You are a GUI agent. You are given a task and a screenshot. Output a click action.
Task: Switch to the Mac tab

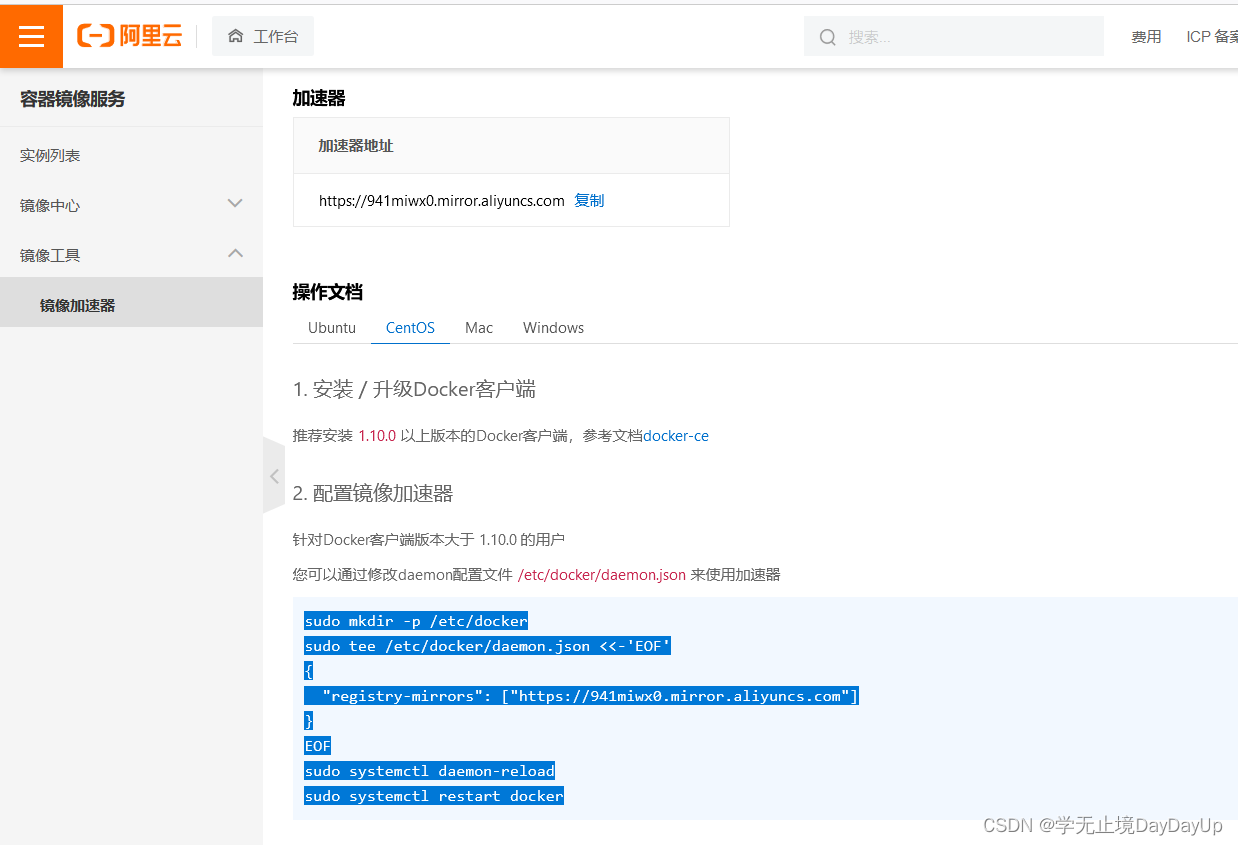click(479, 328)
